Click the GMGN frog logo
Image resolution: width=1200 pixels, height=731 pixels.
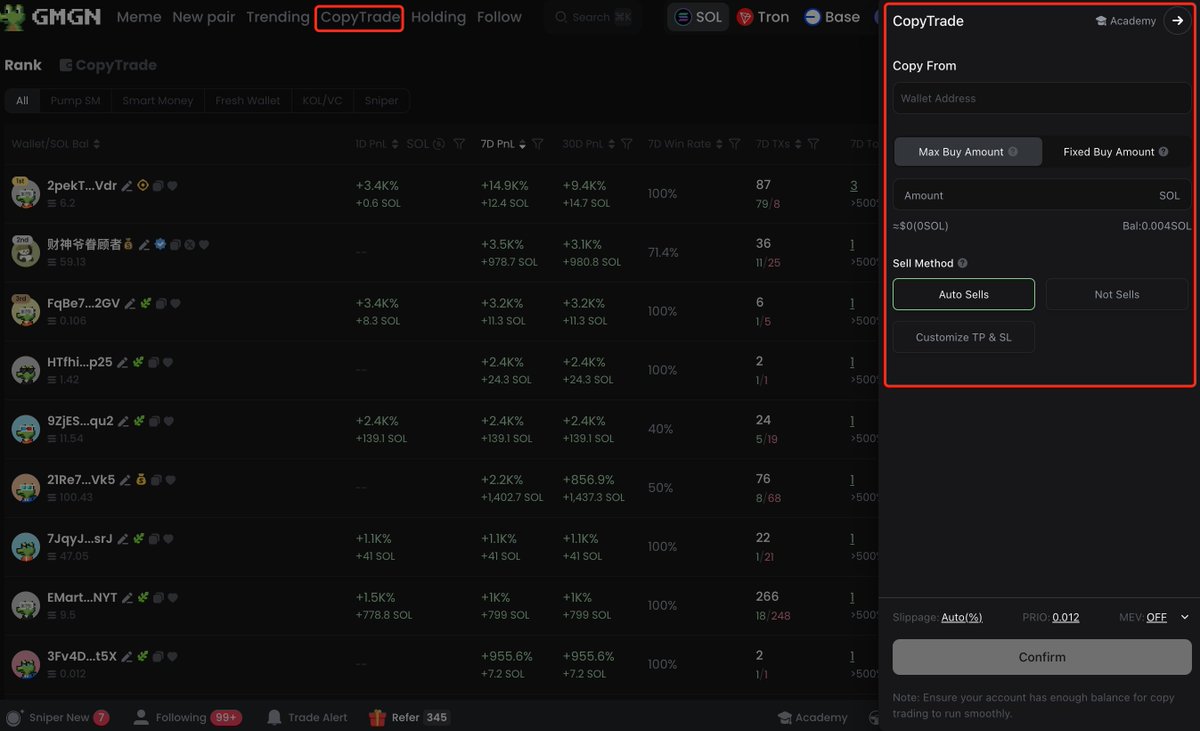pyautogui.click(x=14, y=17)
